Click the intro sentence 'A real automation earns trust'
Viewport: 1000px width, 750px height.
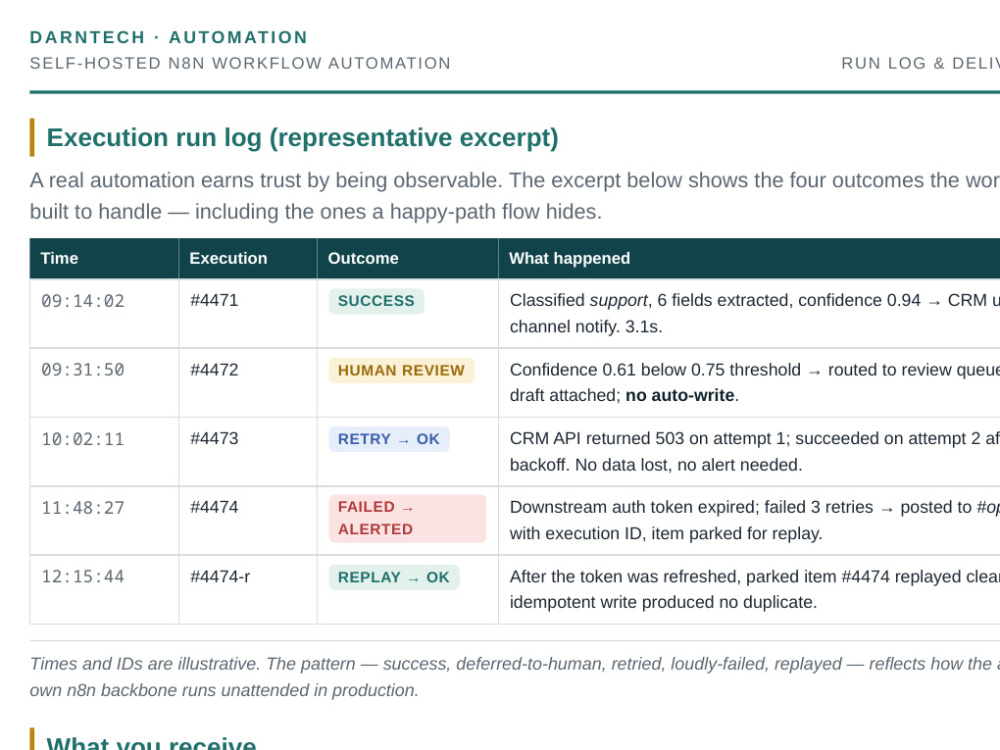tap(515, 196)
